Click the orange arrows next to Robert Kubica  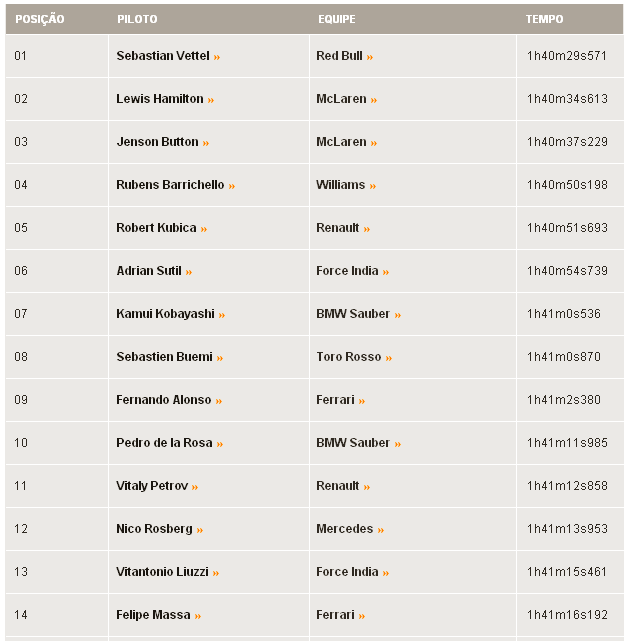204,229
